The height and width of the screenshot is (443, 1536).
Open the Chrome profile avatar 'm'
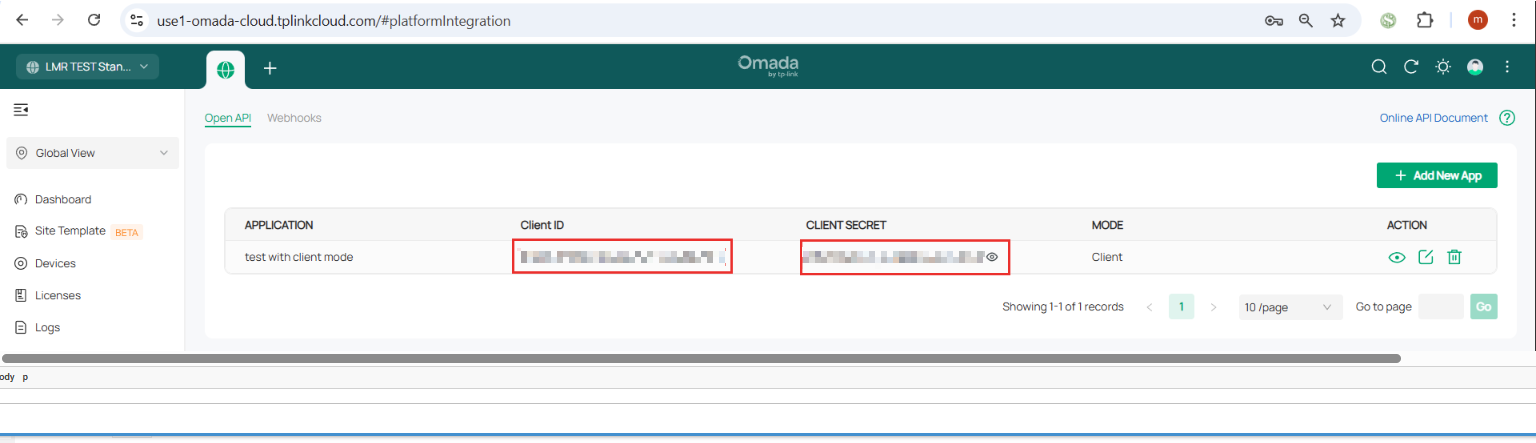[1478, 20]
